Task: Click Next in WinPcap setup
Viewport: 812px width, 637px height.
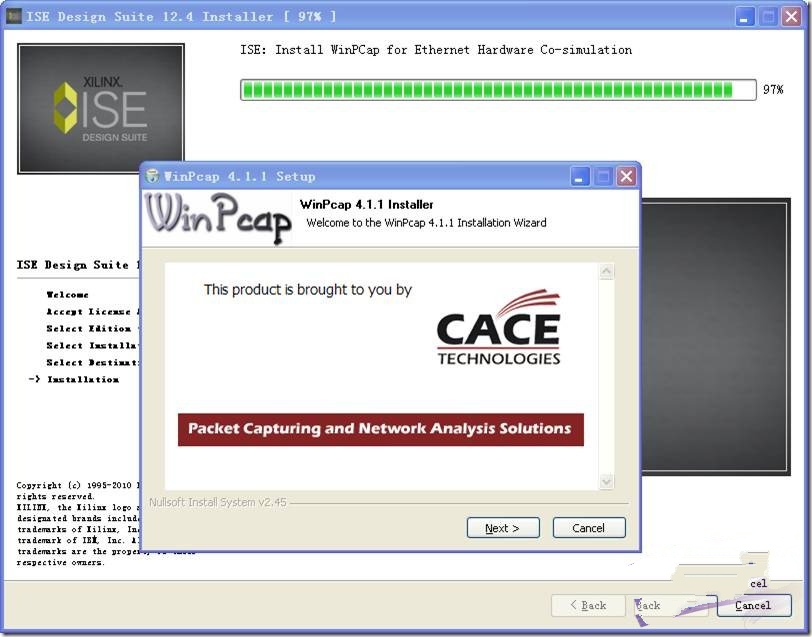Action: 503,528
